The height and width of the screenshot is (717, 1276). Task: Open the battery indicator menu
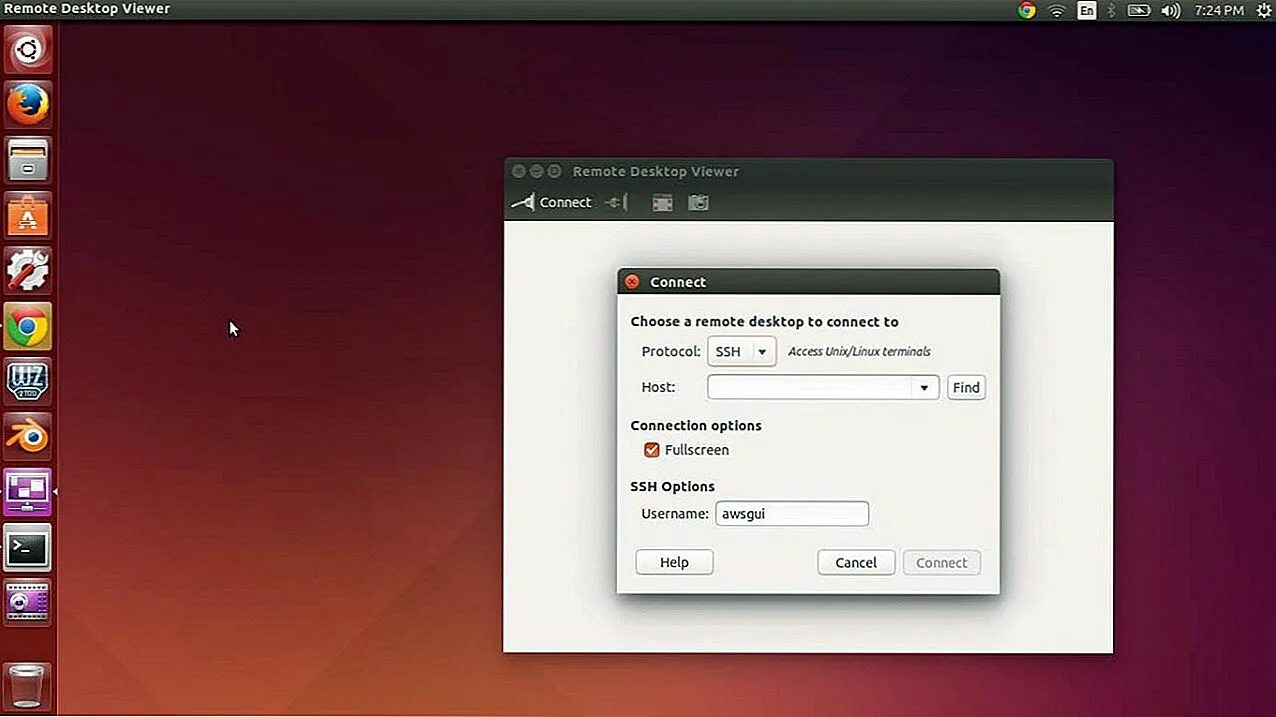(1139, 10)
